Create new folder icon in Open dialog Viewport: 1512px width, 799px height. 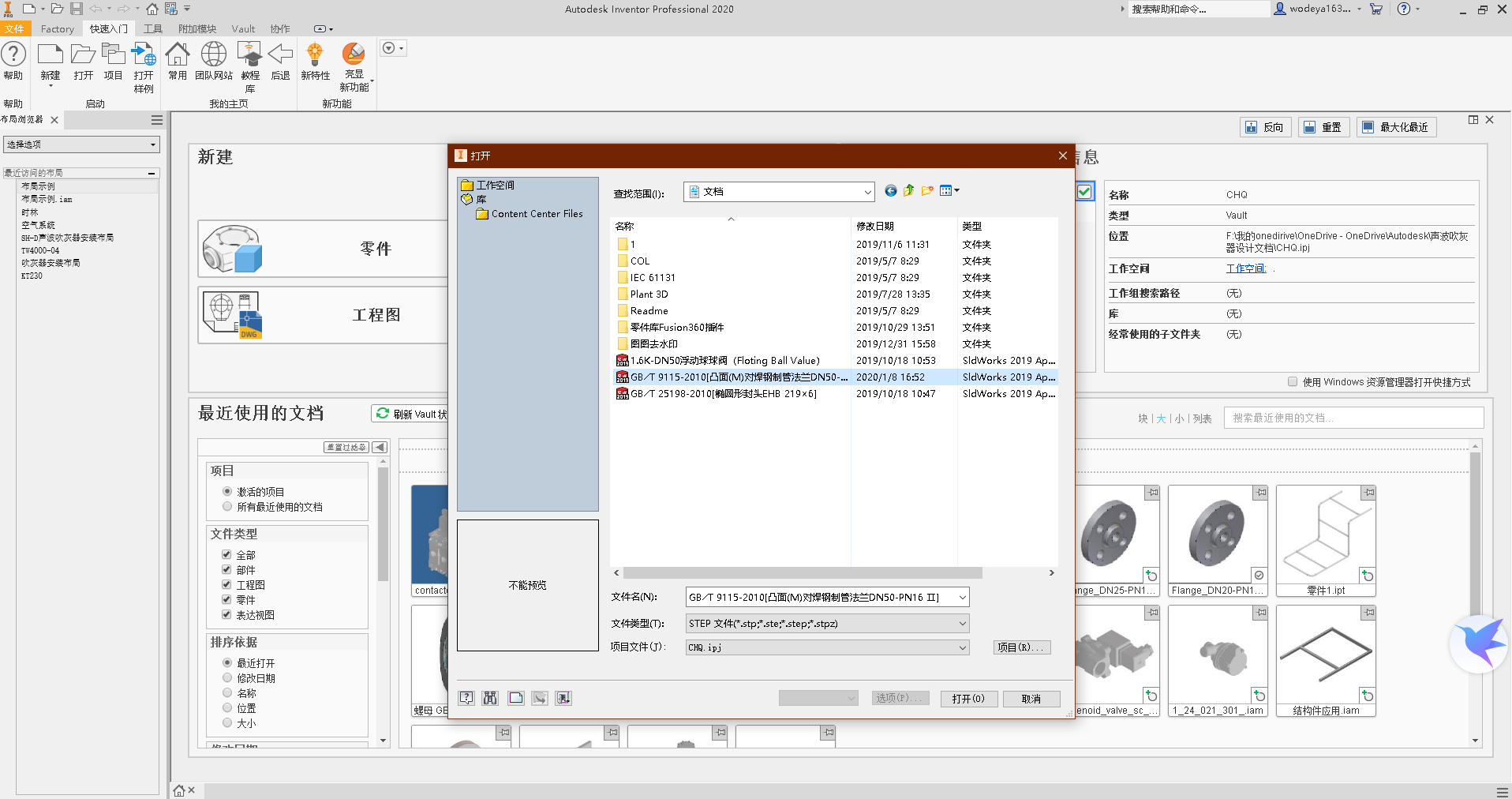(927, 190)
